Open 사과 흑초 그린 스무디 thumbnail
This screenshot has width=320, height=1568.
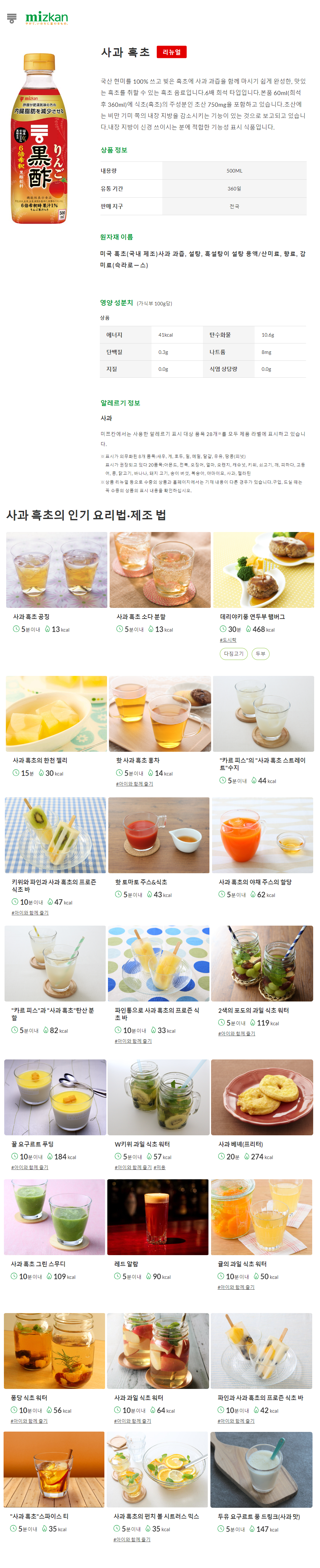55,1217
